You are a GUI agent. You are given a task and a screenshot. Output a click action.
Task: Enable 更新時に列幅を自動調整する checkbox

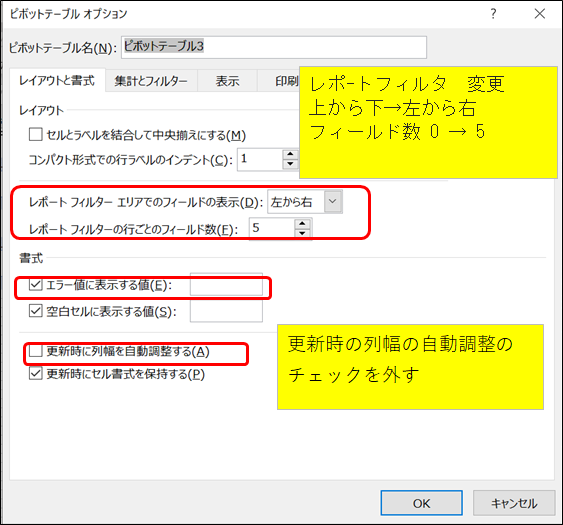click(36, 351)
